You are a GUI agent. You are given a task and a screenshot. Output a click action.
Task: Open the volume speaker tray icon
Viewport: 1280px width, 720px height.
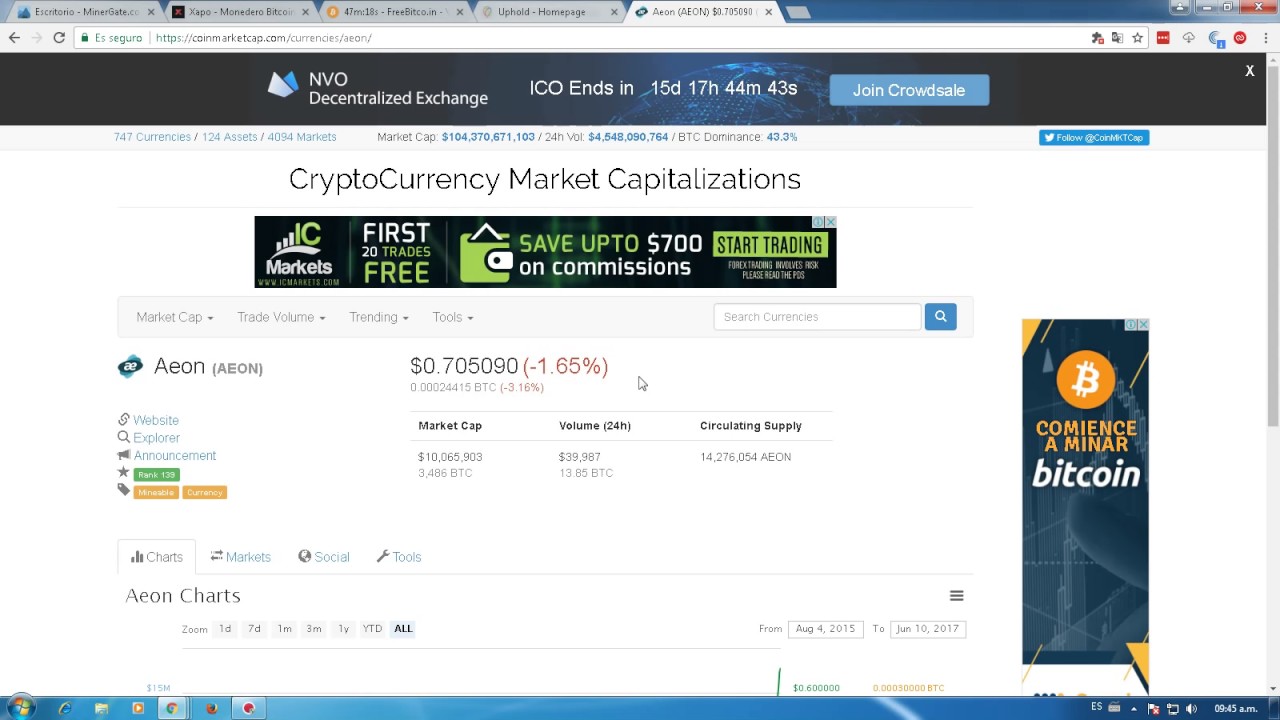pos(1191,709)
